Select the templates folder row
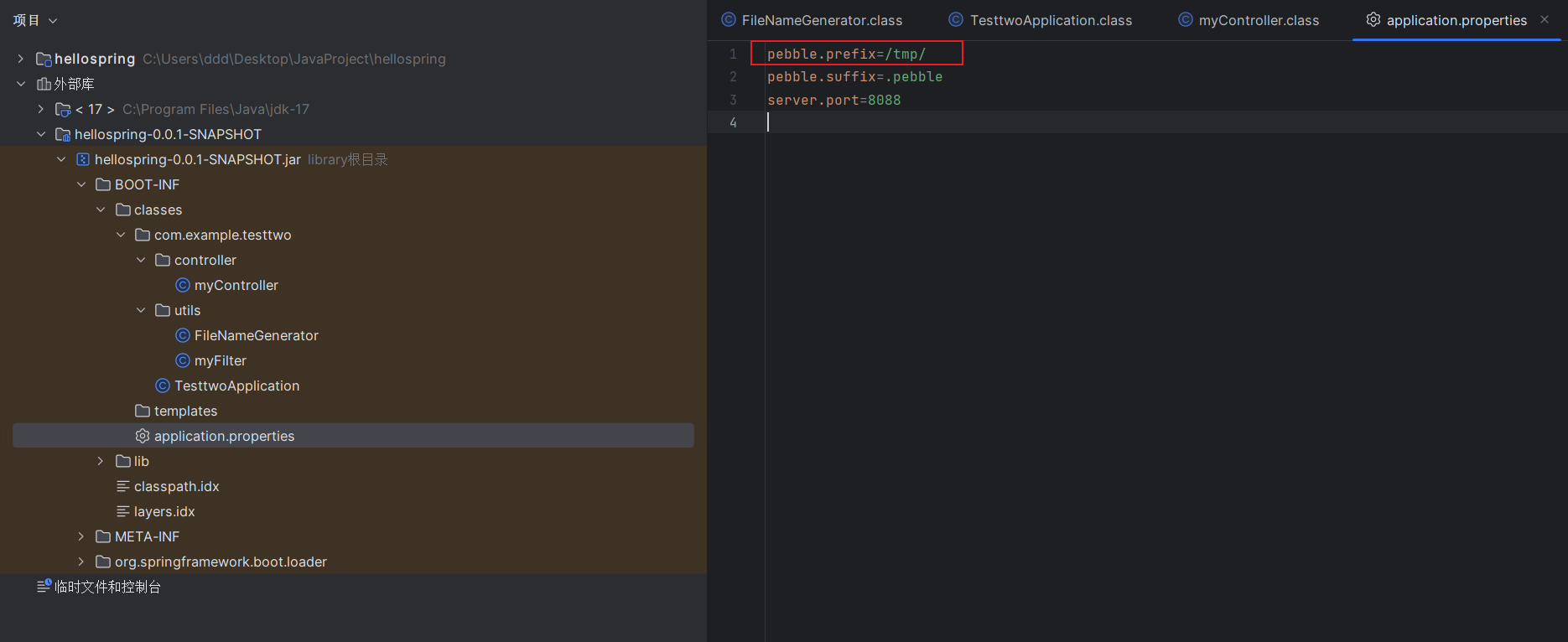This screenshot has height=642, width=1568. coord(353,411)
